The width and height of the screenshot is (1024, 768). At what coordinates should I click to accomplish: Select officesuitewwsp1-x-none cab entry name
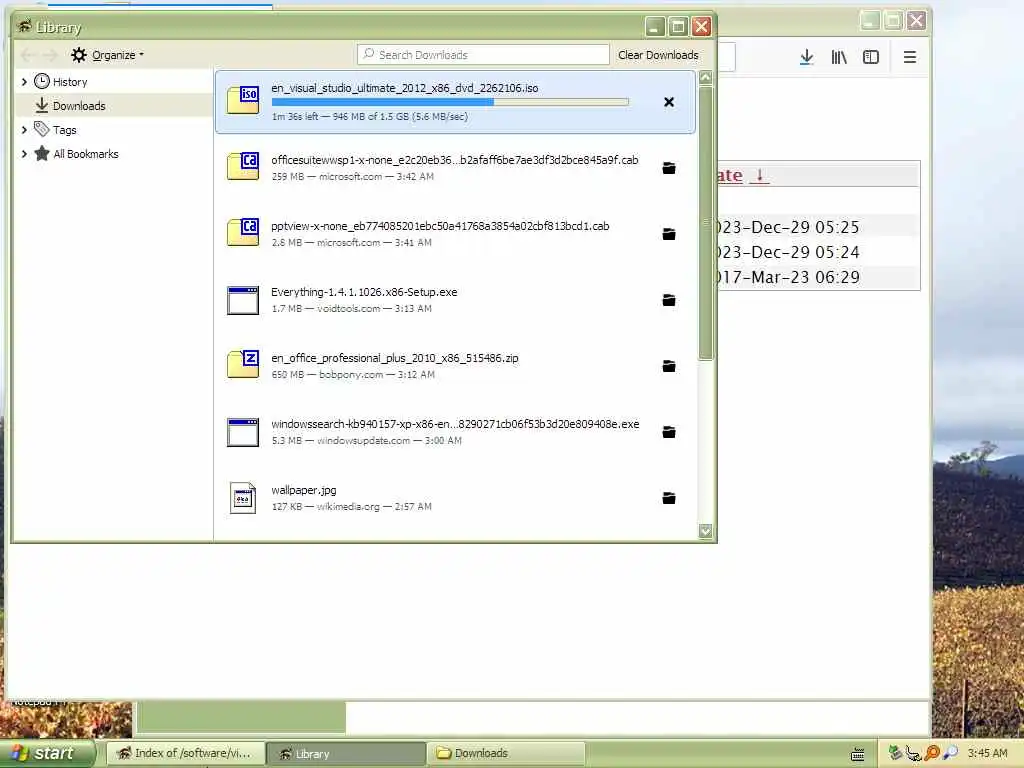[455, 160]
